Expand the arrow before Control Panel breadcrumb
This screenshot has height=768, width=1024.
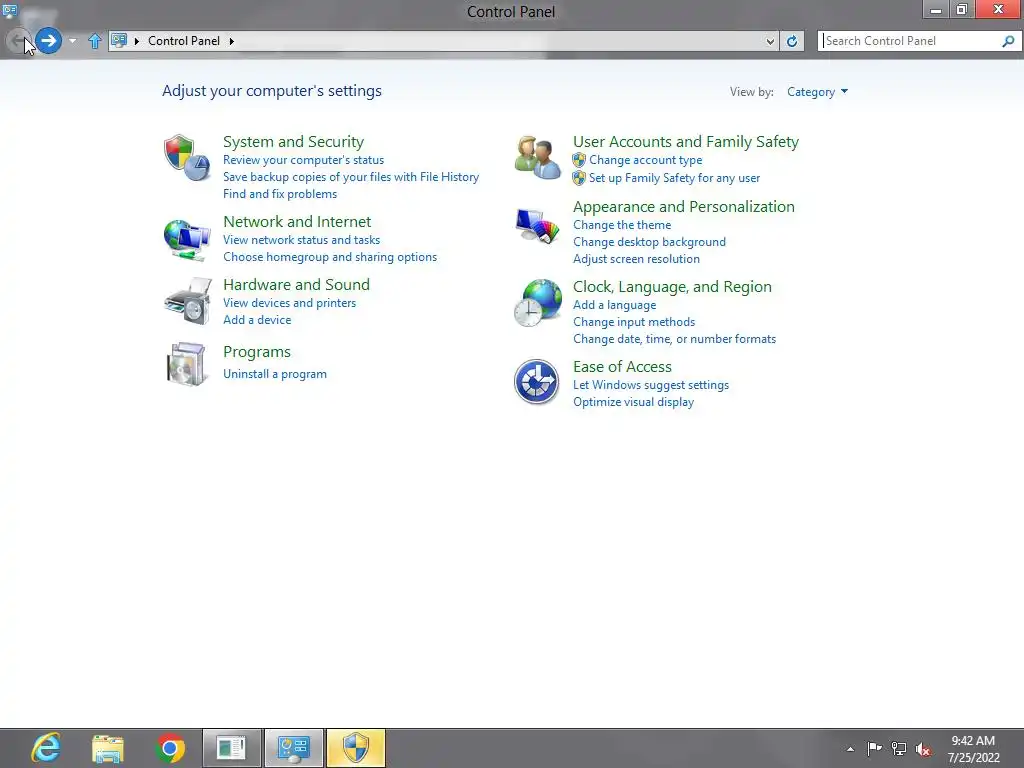click(x=136, y=41)
